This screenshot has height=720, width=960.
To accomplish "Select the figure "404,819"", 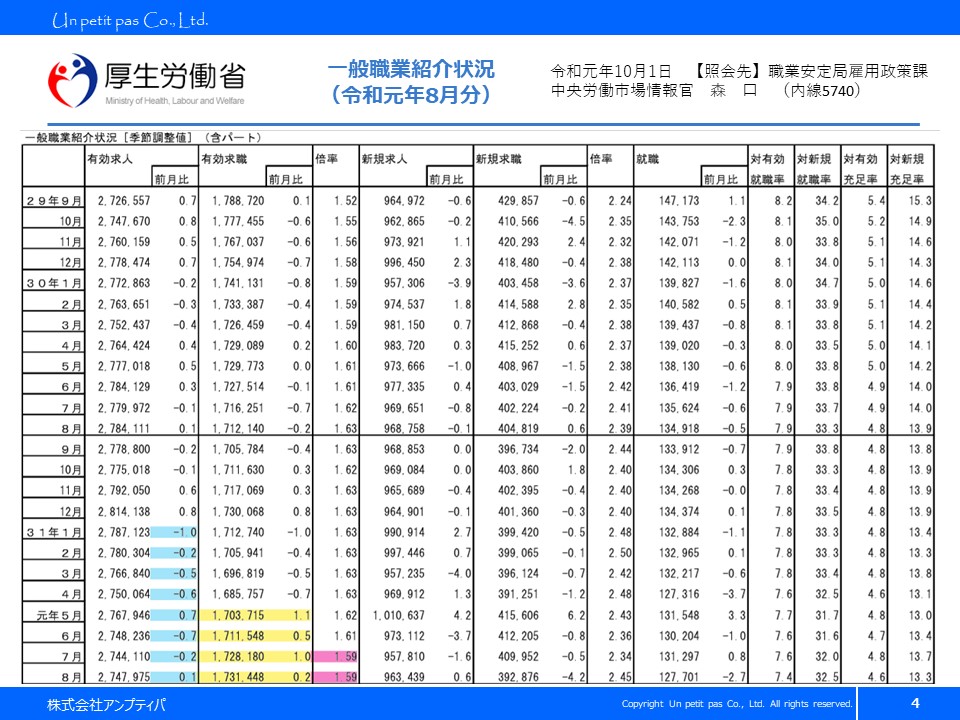I will [x=518, y=429].
